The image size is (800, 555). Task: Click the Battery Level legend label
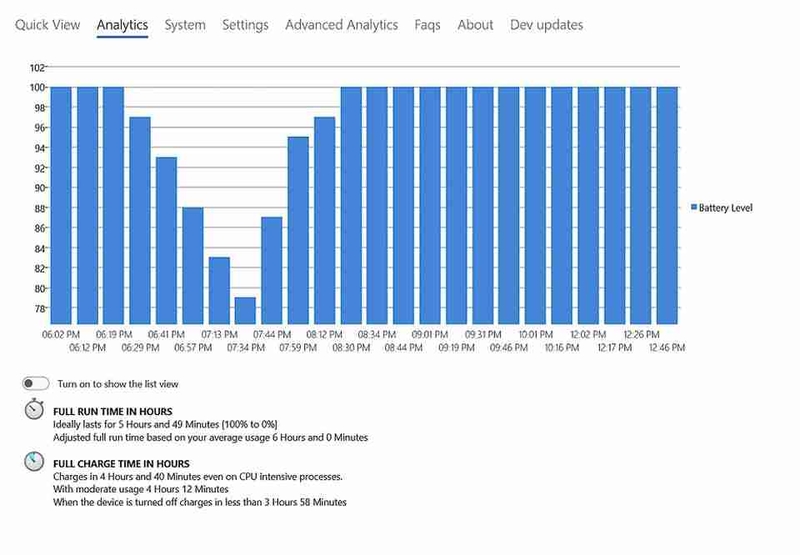pyautogui.click(x=726, y=208)
